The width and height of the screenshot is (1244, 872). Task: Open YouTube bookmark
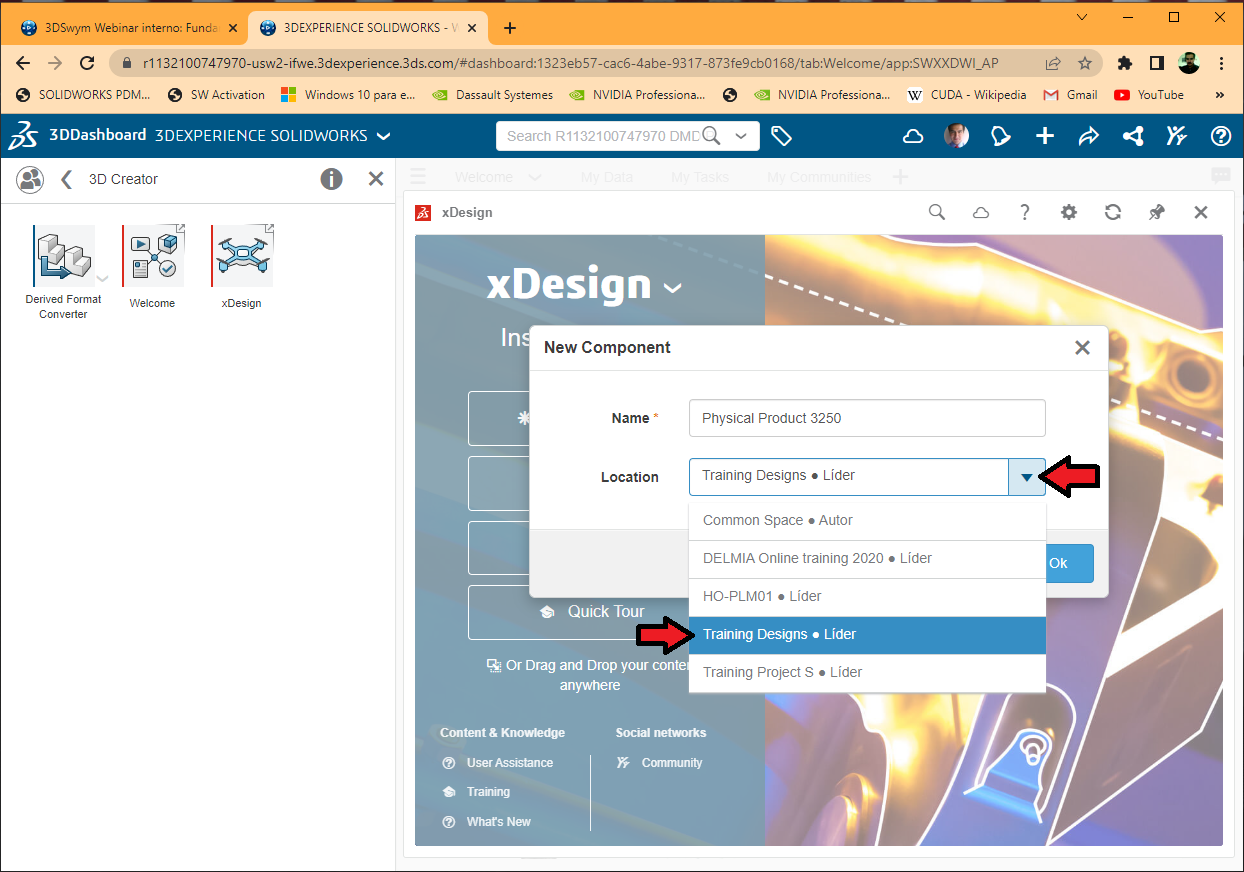click(x=1149, y=95)
